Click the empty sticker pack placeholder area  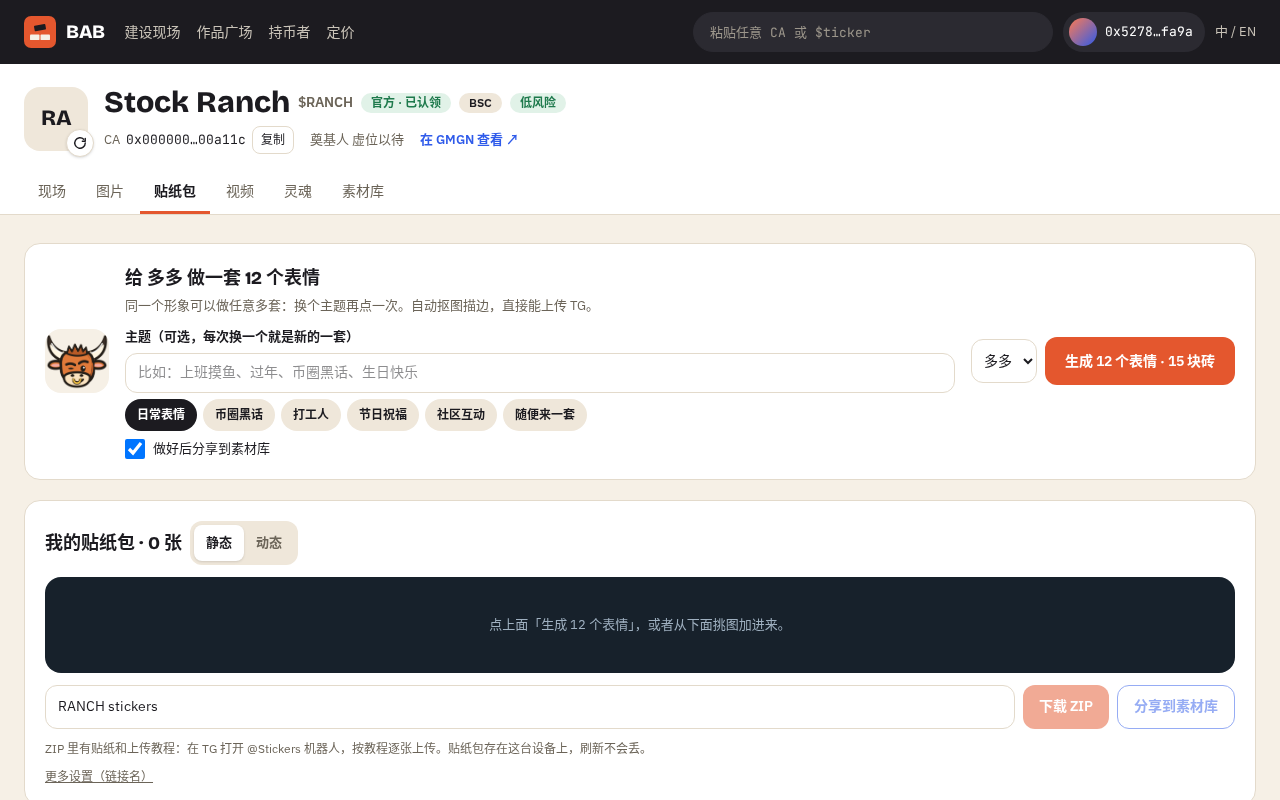pos(640,625)
